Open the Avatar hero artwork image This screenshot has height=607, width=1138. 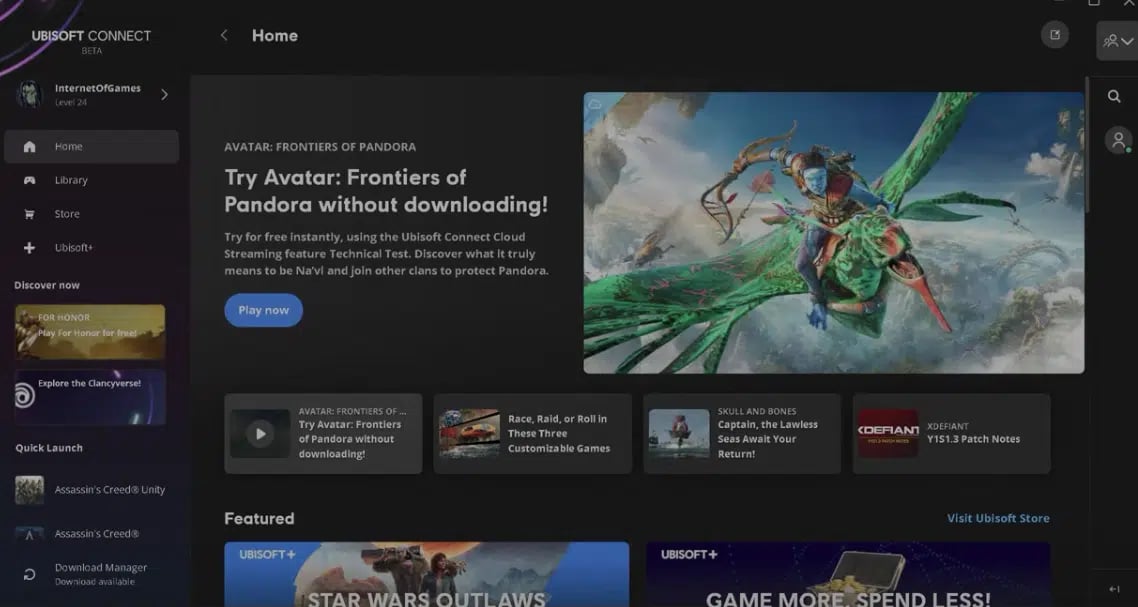tap(834, 232)
